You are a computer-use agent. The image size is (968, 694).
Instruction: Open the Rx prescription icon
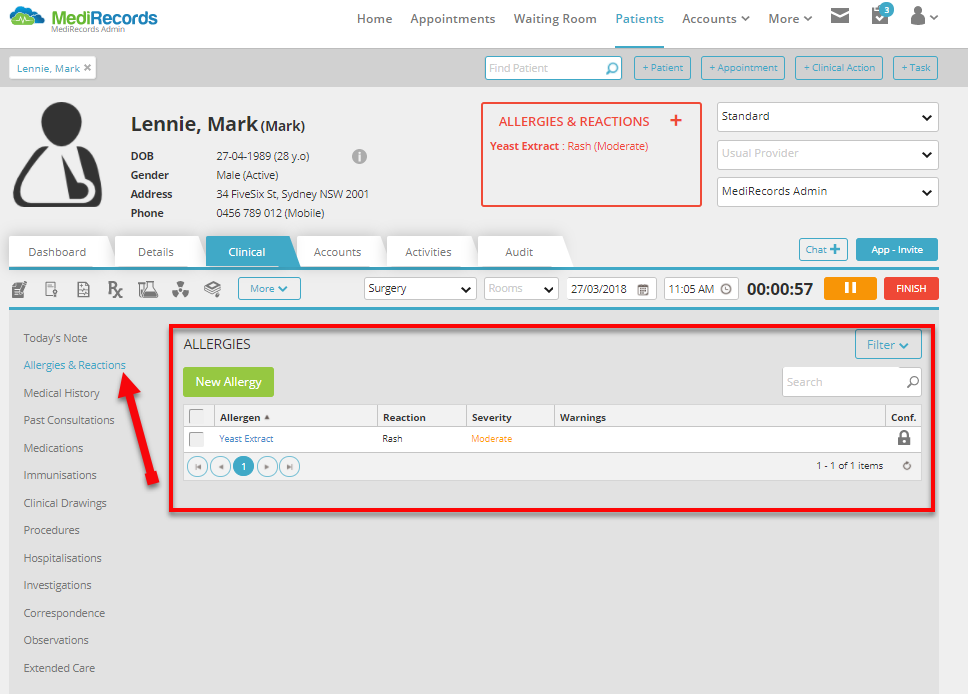[x=115, y=289]
